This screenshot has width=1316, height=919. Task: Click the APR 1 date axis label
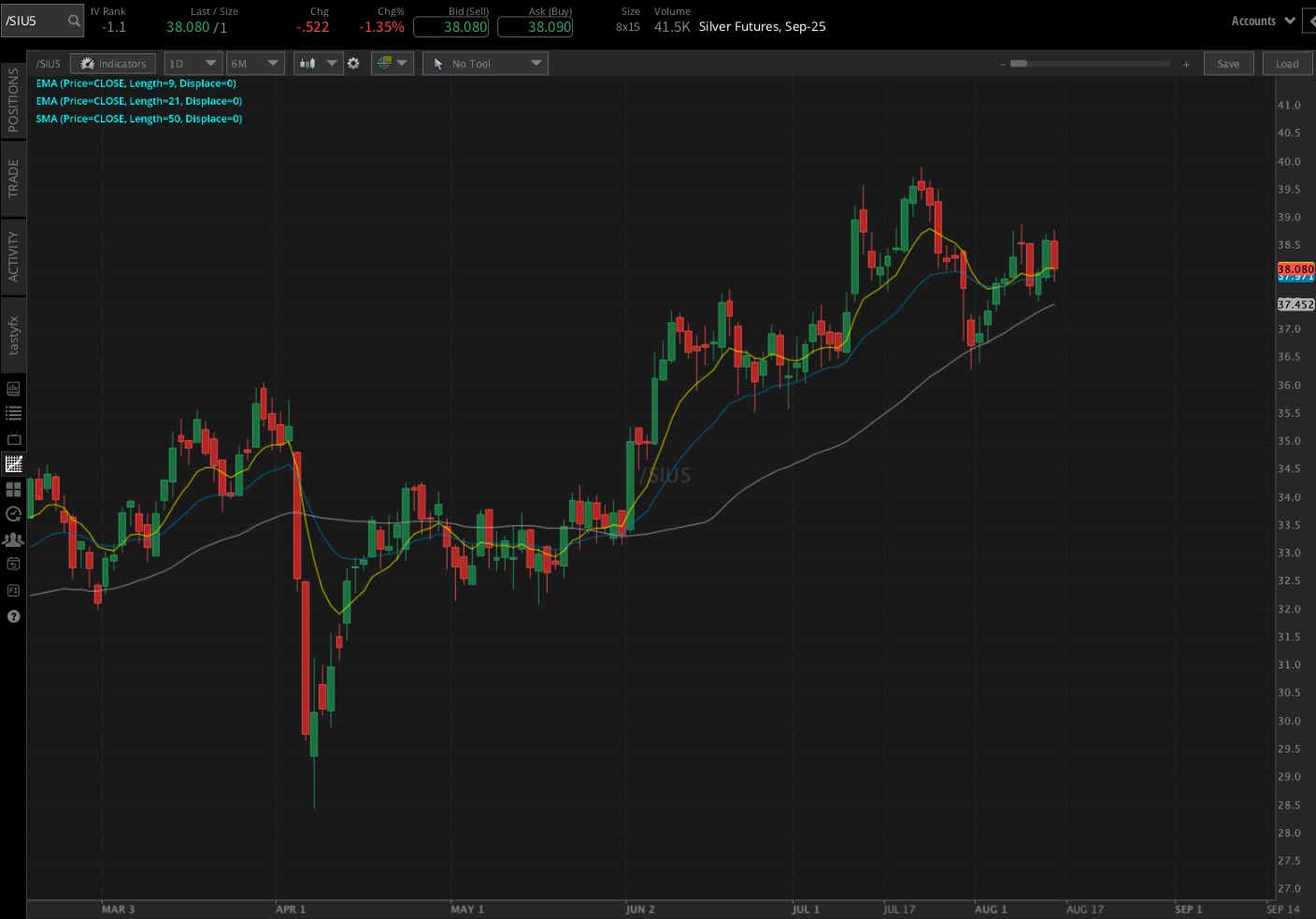tap(291, 910)
